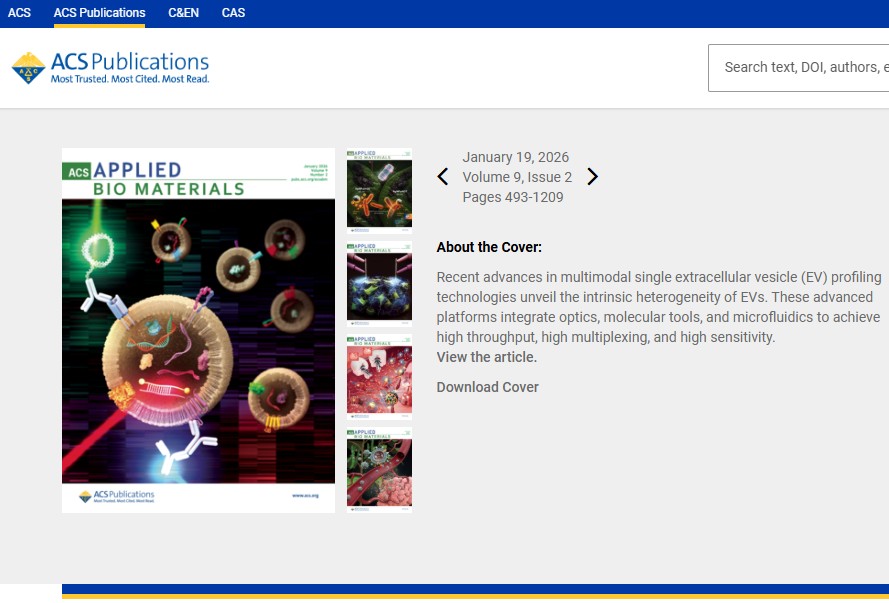Select the second cover thumbnail with blue crystals
The width and height of the screenshot is (889, 603).
point(379,284)
